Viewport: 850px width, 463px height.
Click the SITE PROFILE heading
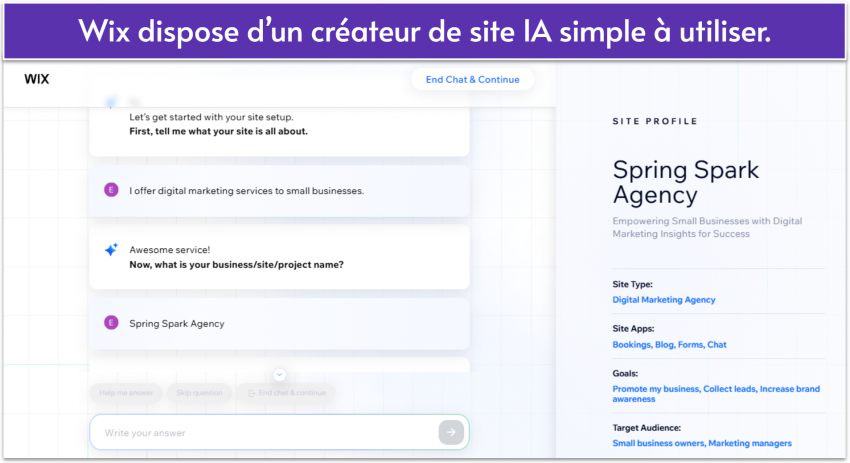[x=655, y=121]
